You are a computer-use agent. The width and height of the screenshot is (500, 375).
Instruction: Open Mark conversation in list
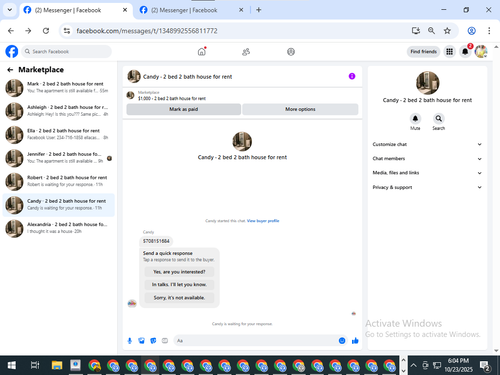tap(59, 87)
